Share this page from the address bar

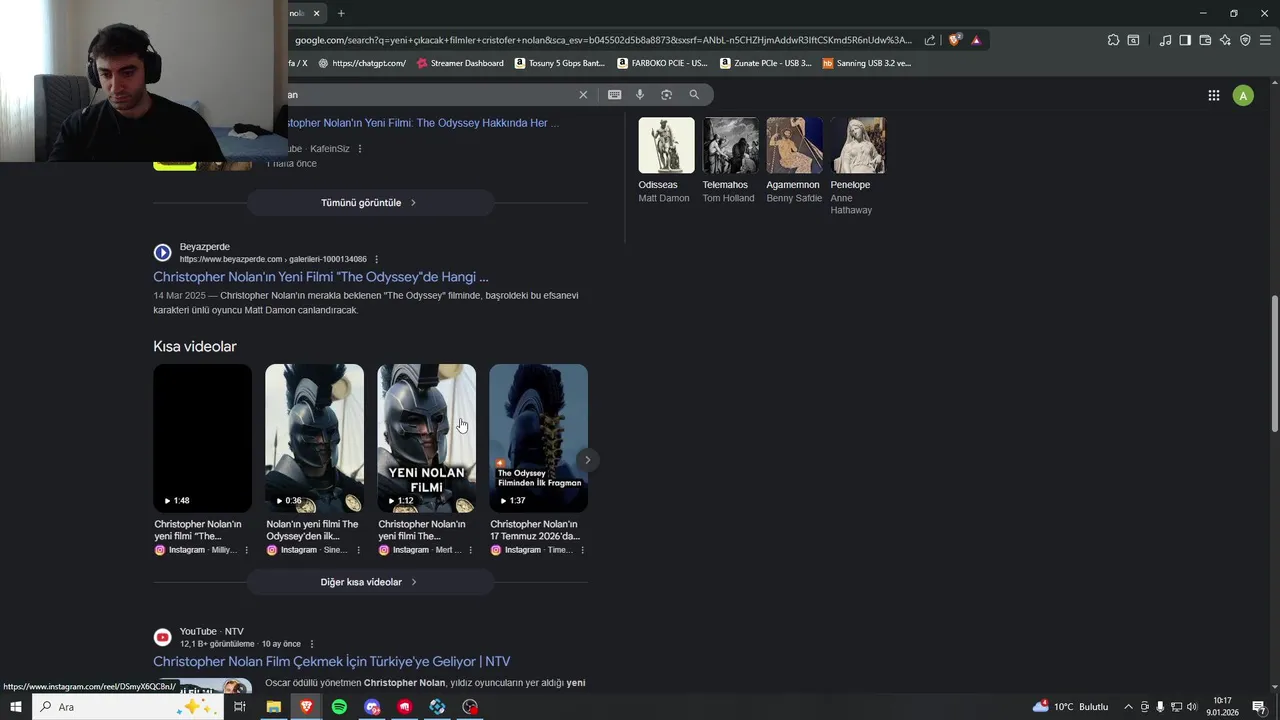(930, 40)
